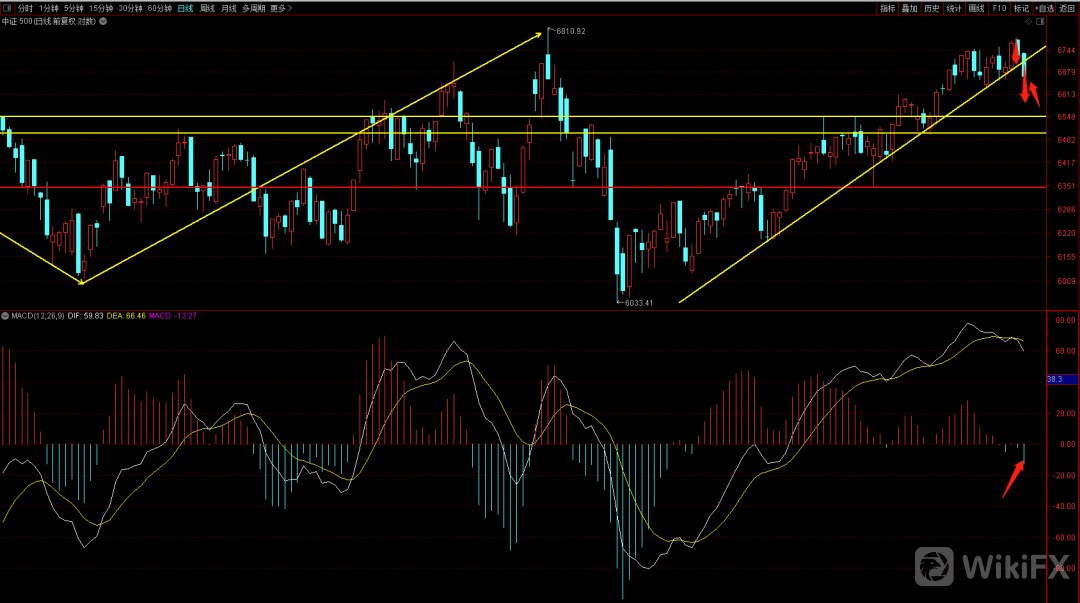Click the 叠加 overlay button
1080x603 pixels.
[909, 8]
